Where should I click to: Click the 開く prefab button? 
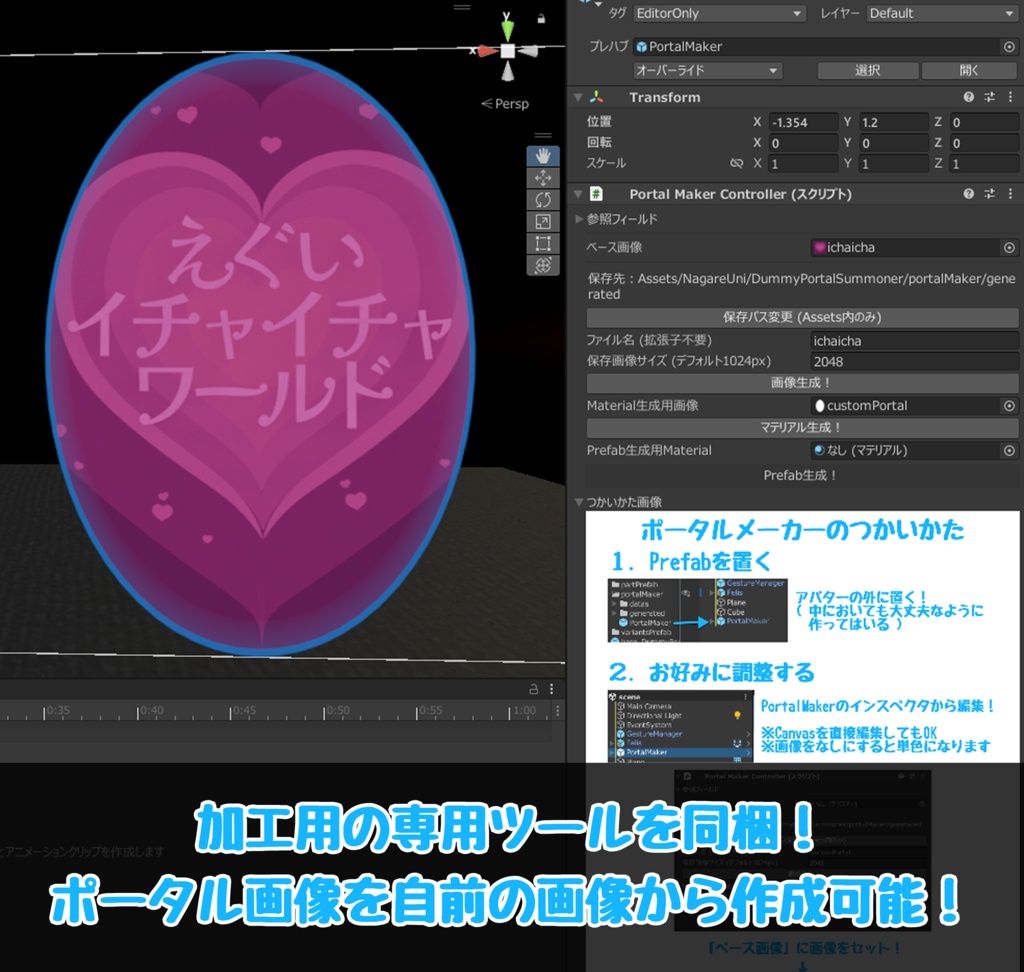point(969,70)
